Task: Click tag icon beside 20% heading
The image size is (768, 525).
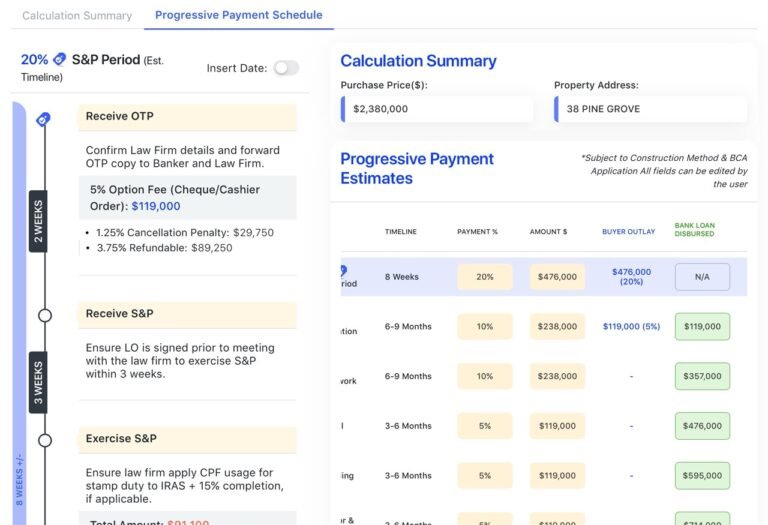Action: (59, 59)
